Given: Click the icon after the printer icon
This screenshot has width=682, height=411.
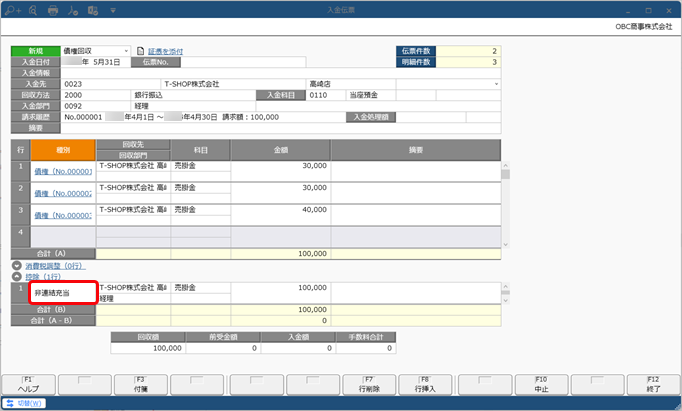Looking at the screenshot, I should [73, 10].
